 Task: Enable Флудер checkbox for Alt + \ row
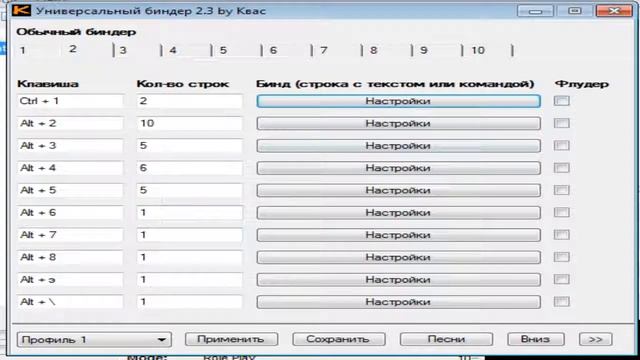(x=562, y=302)
